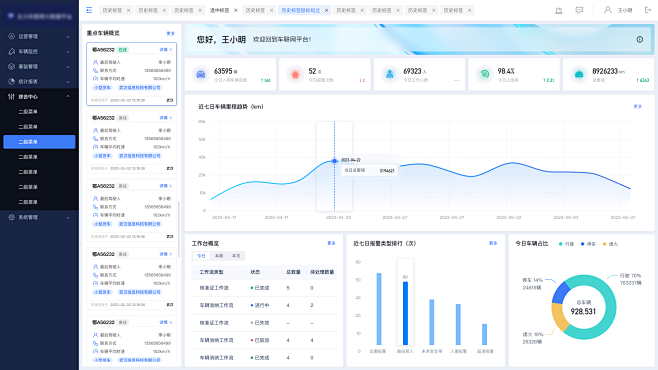The width and height of the screenshot is (658, 370).
Task: Open 详情 on the online 鄂A56232 card
Action: tap(165, 50)
